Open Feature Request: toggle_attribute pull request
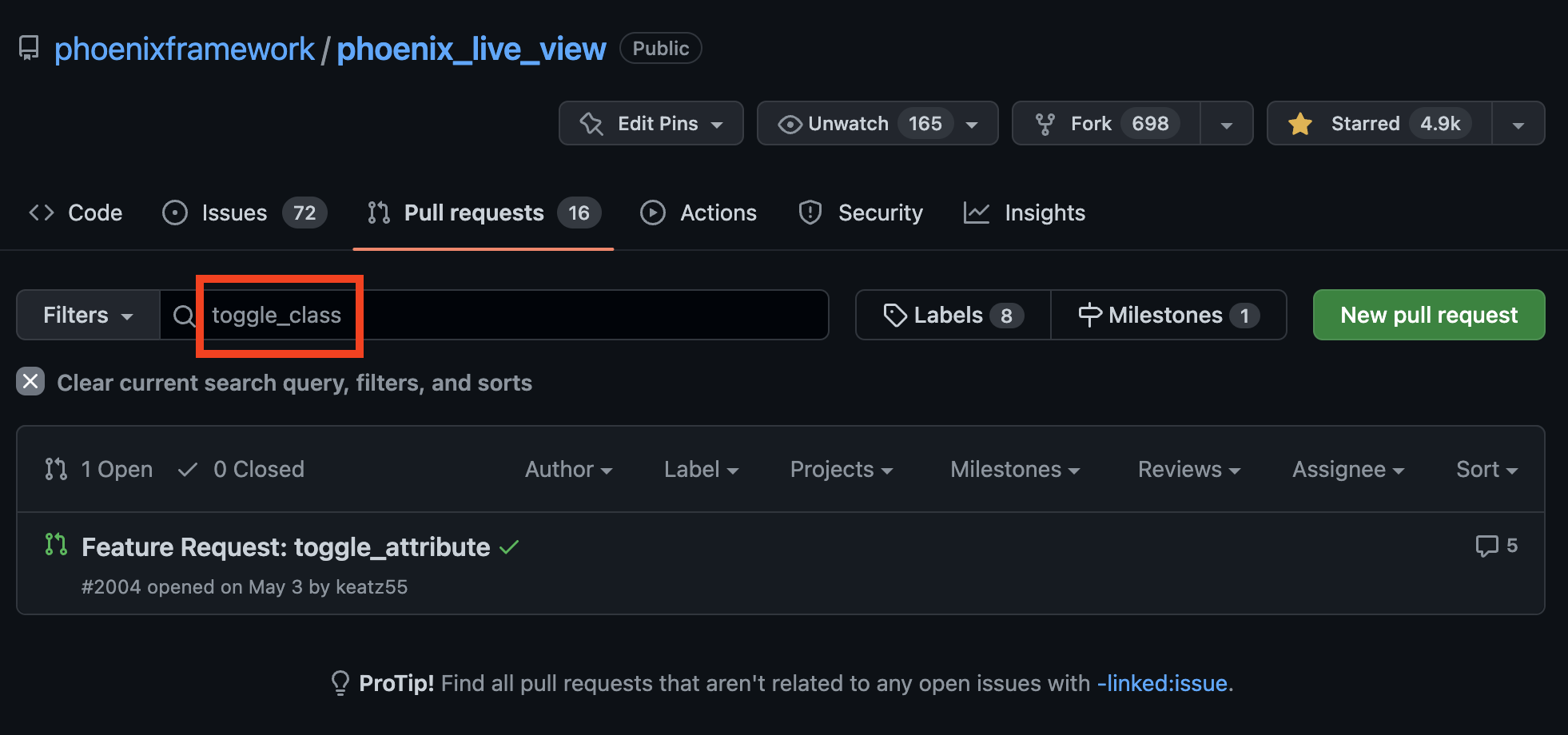The height and width of the screenshot is (735, 1568). 286,547
